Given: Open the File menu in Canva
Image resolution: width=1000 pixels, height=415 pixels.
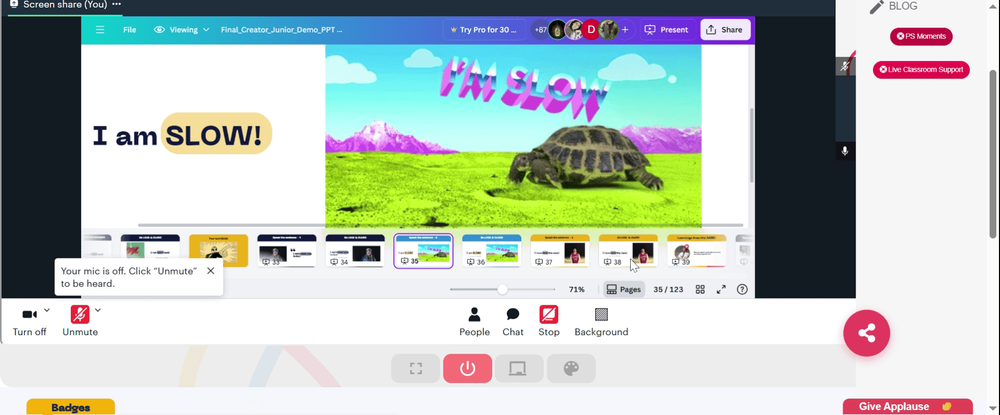Looking at the screenshot, I should (x=129, y=29).
